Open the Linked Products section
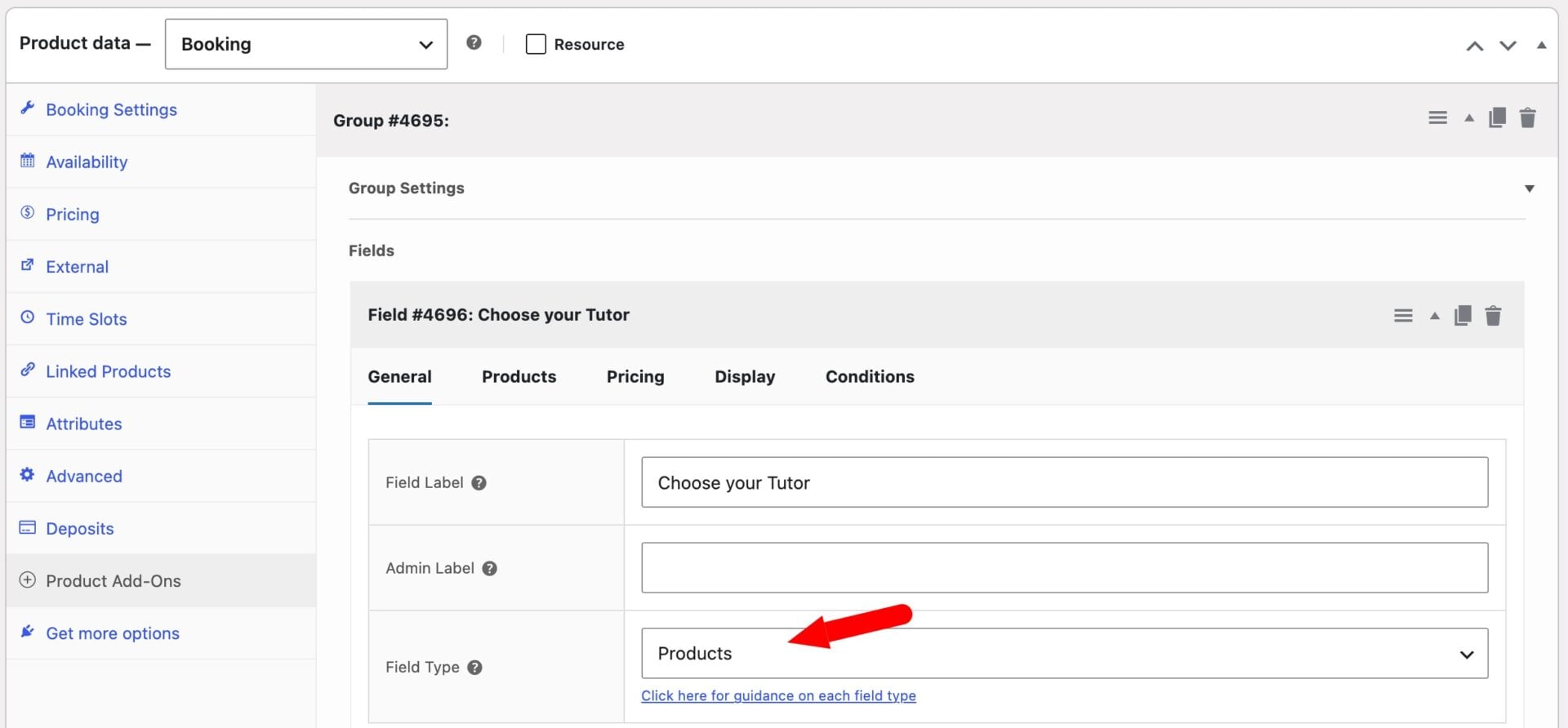 pyautogui.click(x=108, y=371)
